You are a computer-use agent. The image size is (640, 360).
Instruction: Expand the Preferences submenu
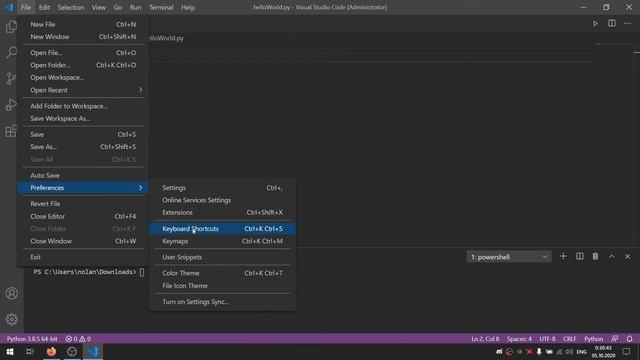[83, 188]
